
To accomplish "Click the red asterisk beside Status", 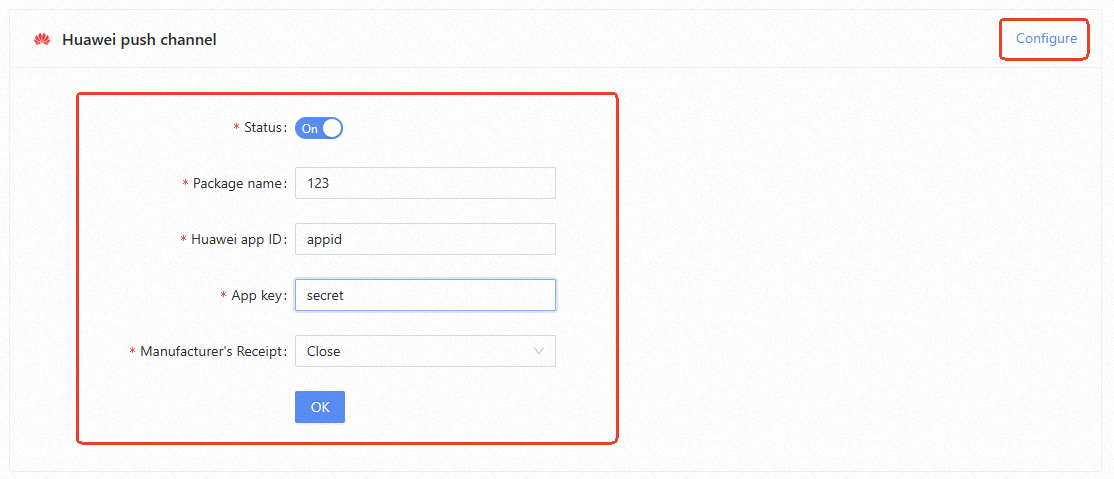I will [x=236, y=128].
